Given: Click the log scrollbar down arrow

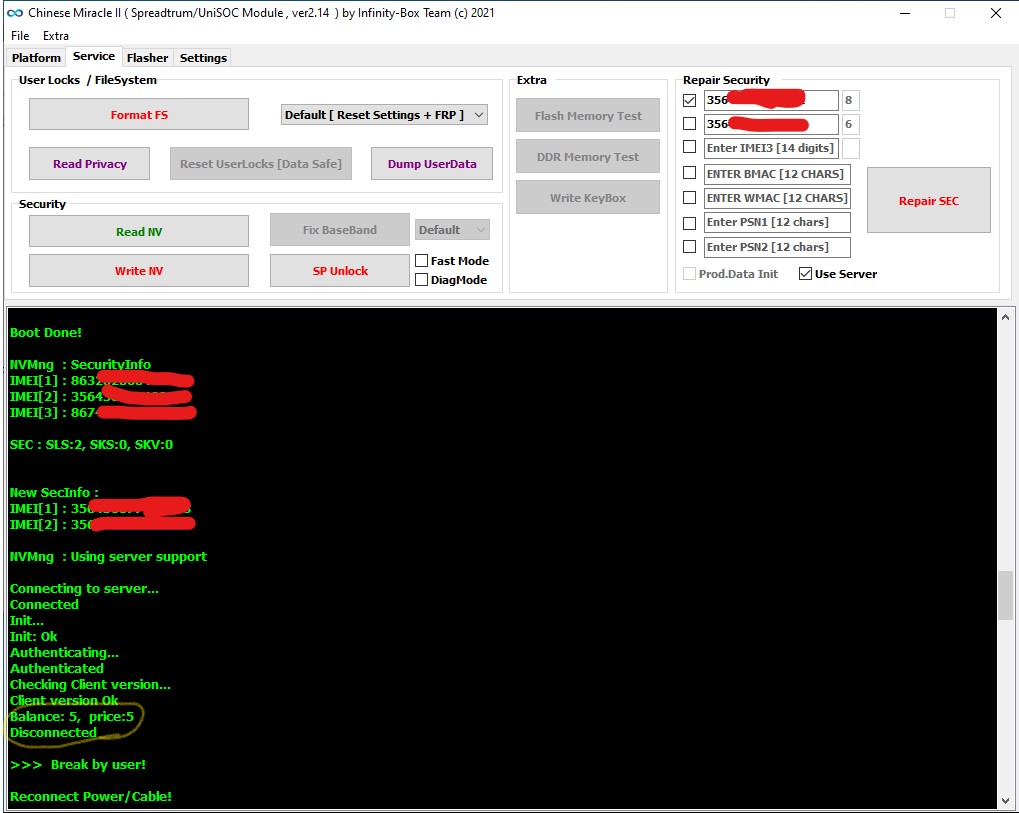Looking at the screenshot, I should [x=1005, y=801].
